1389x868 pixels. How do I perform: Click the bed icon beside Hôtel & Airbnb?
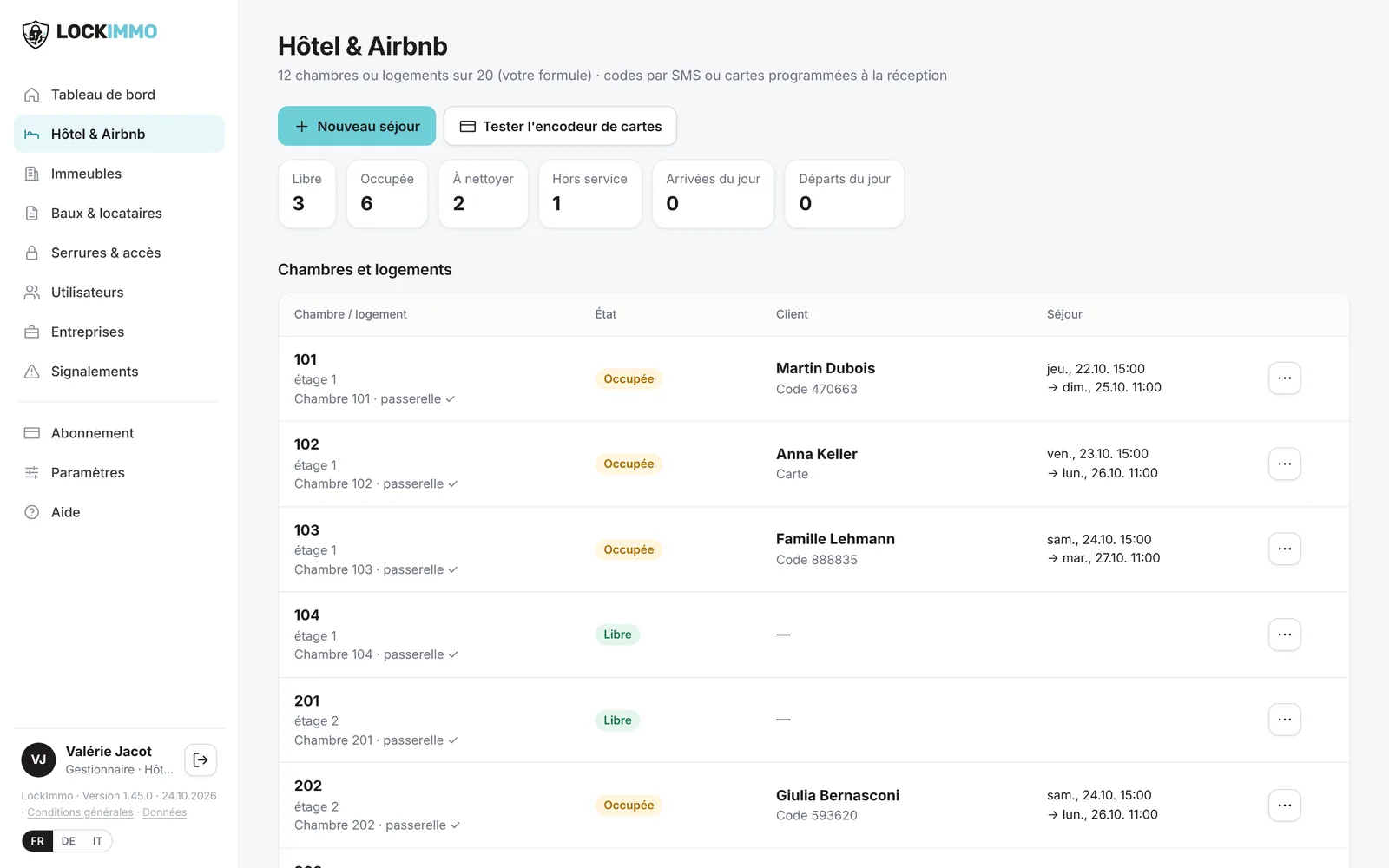(x=32, y=135)
